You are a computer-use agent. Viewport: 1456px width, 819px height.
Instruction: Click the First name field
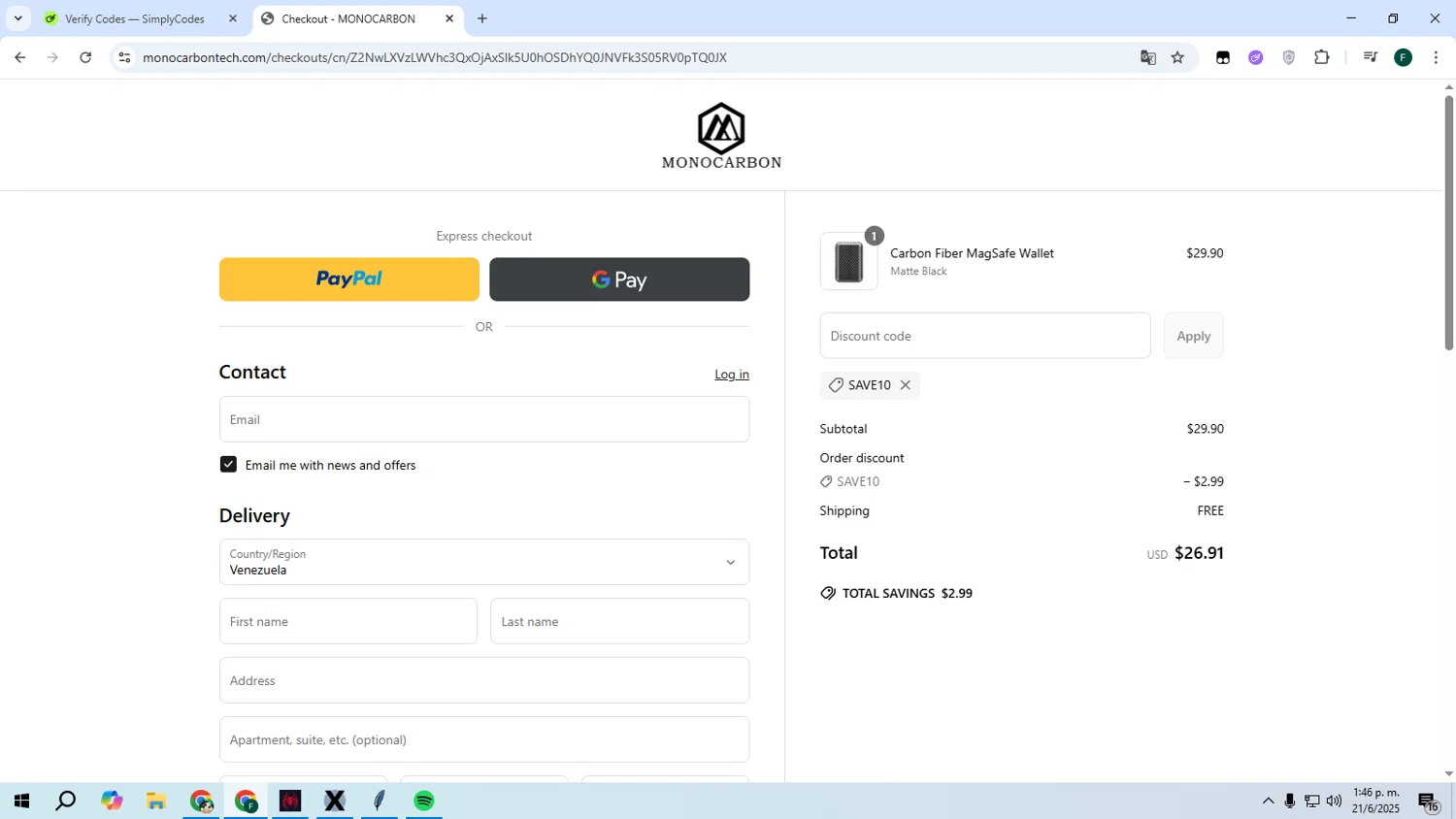click(x=348, y=621)
